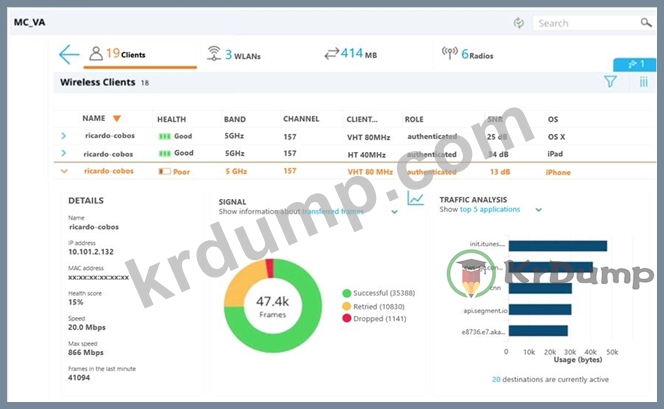Open the Signal information dropdown arrow
The height and width of the screenshot is (409, 664).
pyautogui.click(x=394, y=212)
